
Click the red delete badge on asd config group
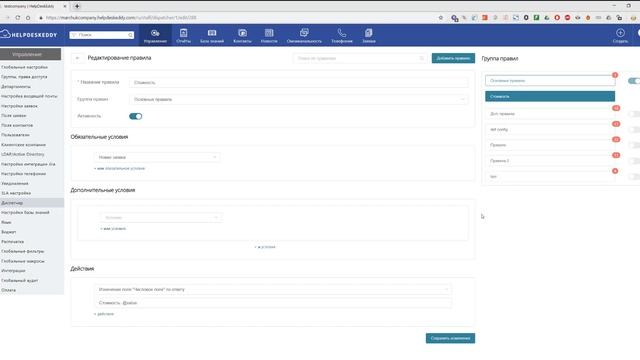(x=616, y=124)
